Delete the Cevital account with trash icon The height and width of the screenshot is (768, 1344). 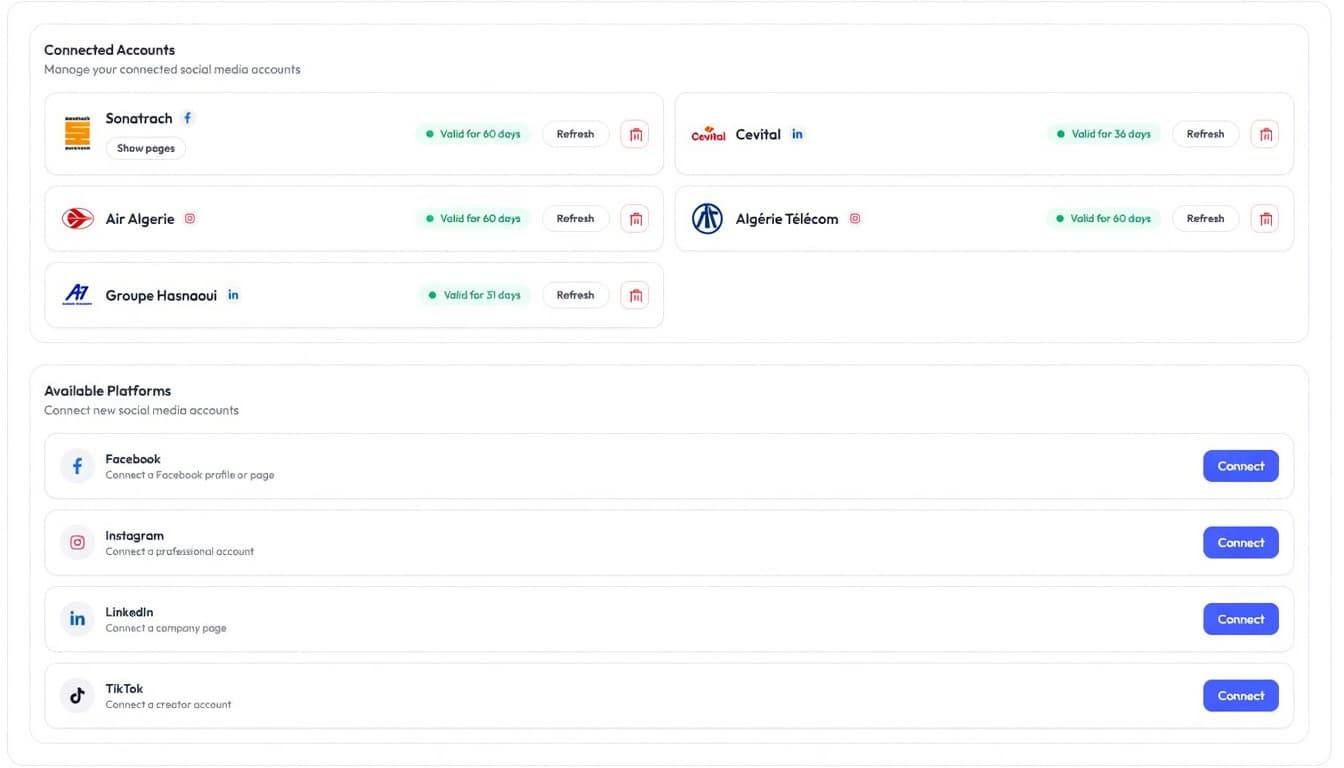click(1265, 134)
